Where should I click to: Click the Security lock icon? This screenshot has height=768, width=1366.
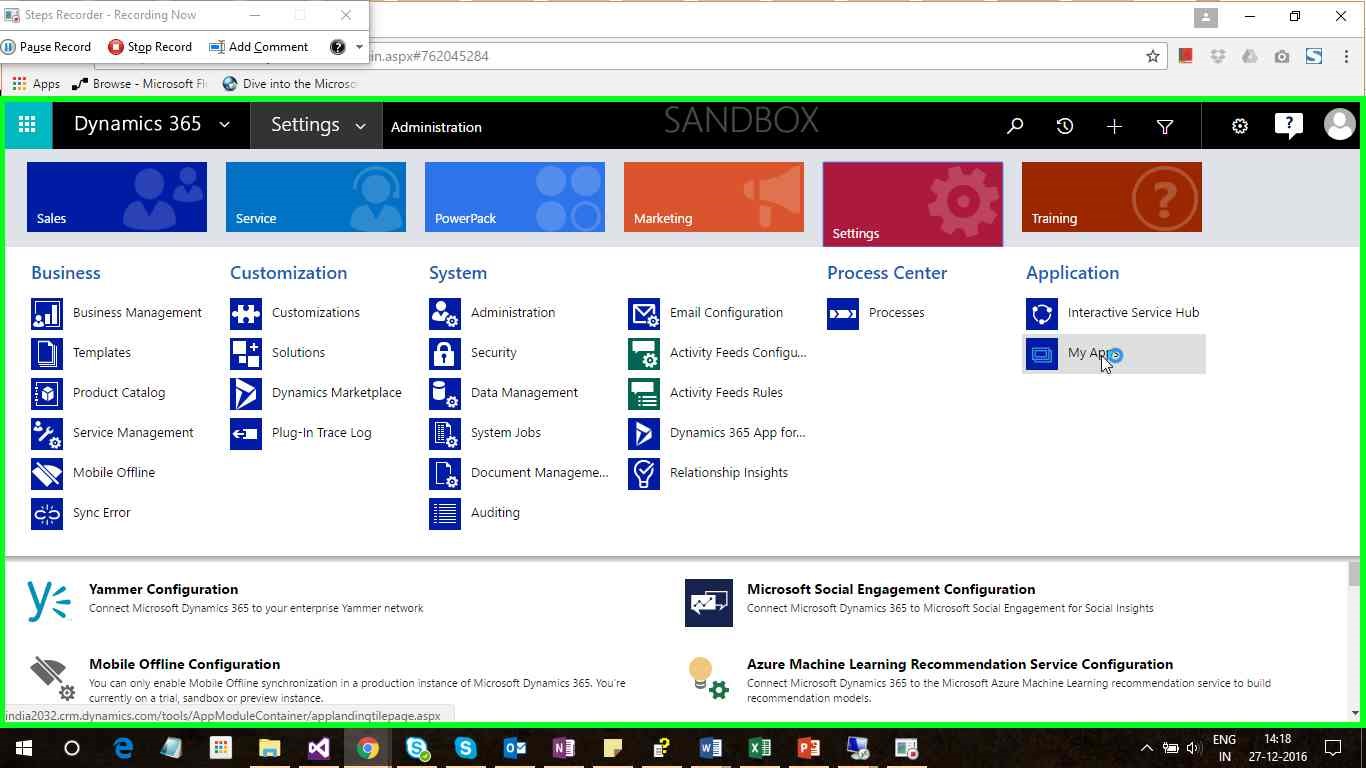(x=445, y=353)
